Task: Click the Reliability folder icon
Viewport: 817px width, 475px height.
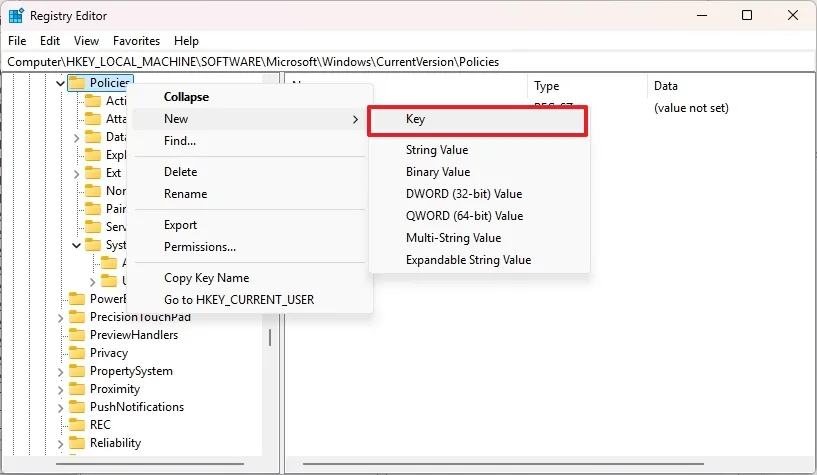Action: [x=77, y=443]
